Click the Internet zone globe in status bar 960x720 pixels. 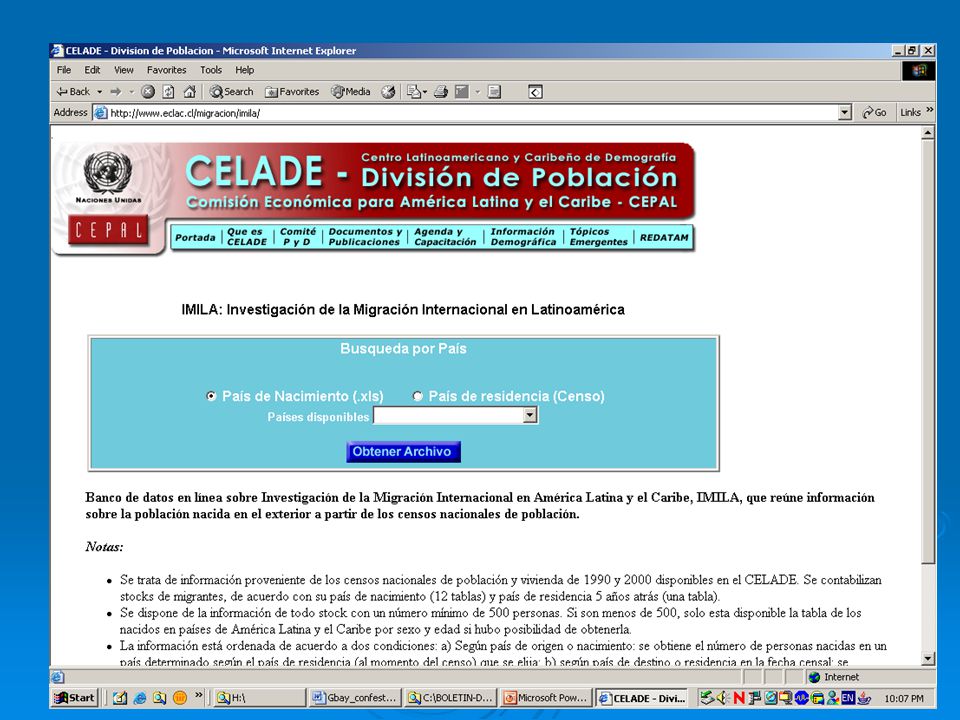pyautogui.click(x=814, y=677)
